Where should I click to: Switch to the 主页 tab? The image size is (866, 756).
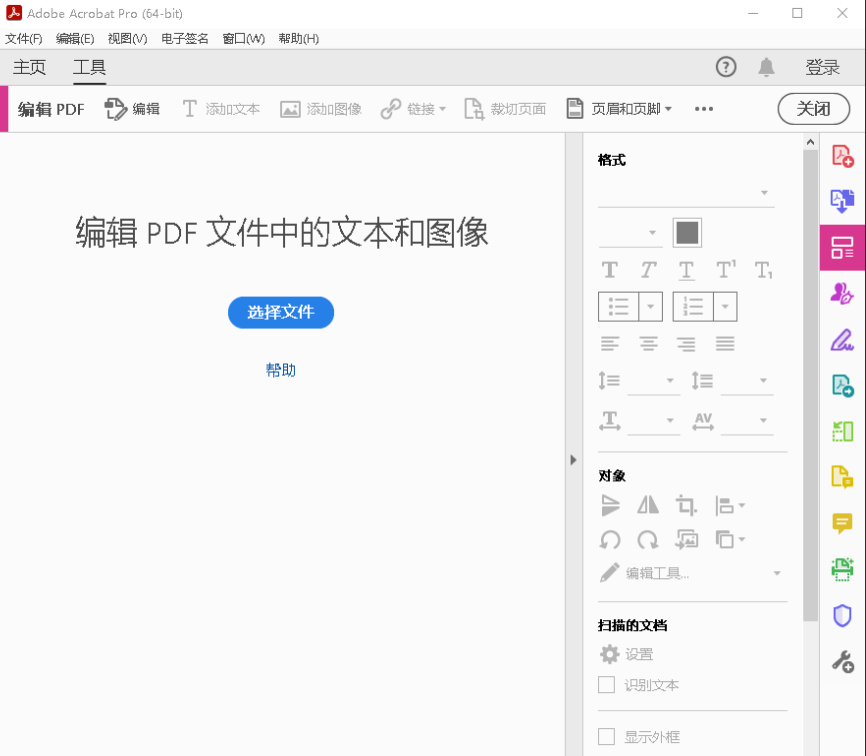point(29,67)
